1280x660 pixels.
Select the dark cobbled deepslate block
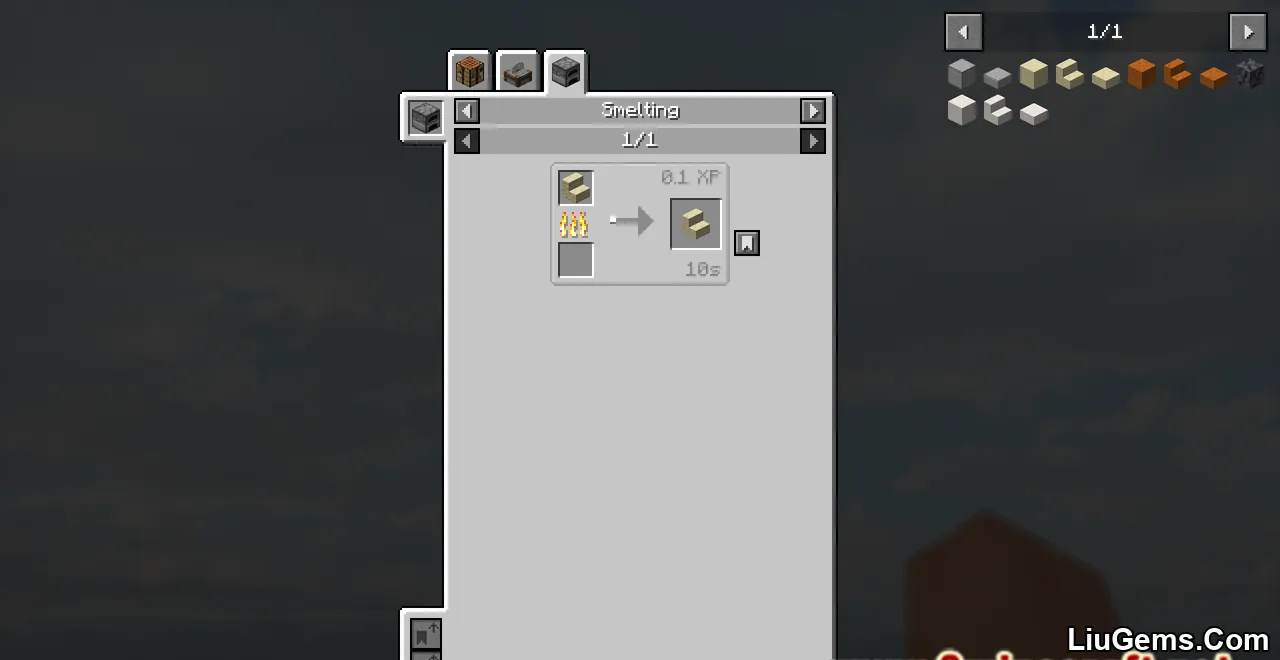[x=1250, y=74]
